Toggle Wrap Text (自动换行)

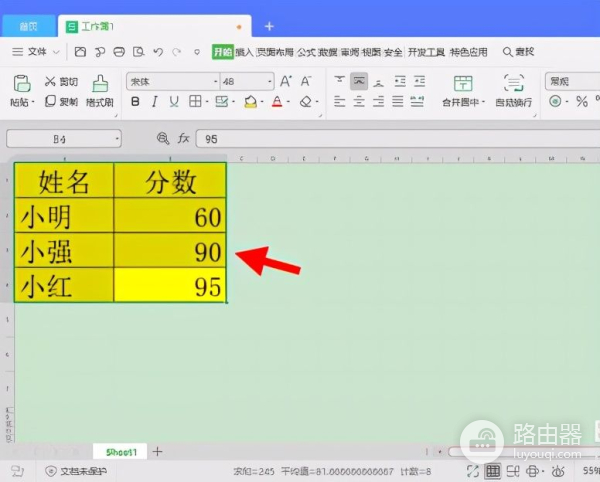[514, 91]
